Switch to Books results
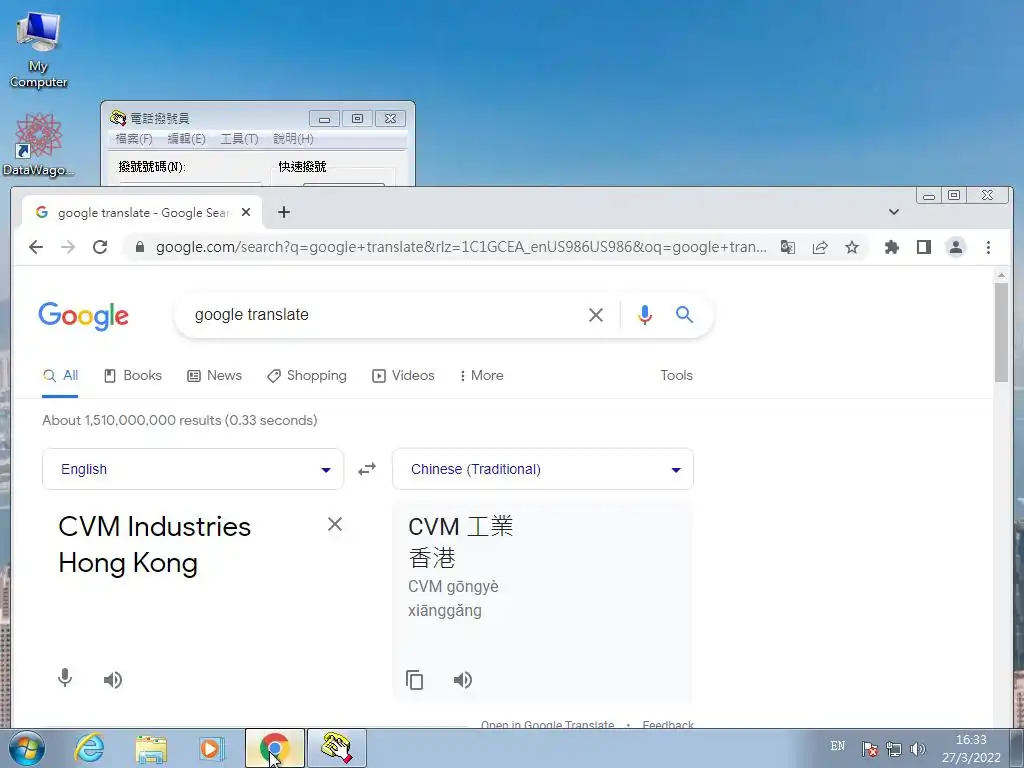 click(133, 376)
